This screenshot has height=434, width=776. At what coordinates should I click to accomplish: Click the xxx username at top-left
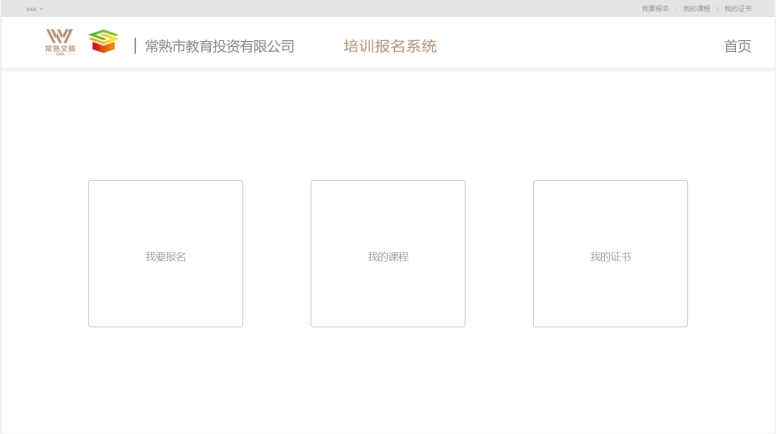pos(31,9)
